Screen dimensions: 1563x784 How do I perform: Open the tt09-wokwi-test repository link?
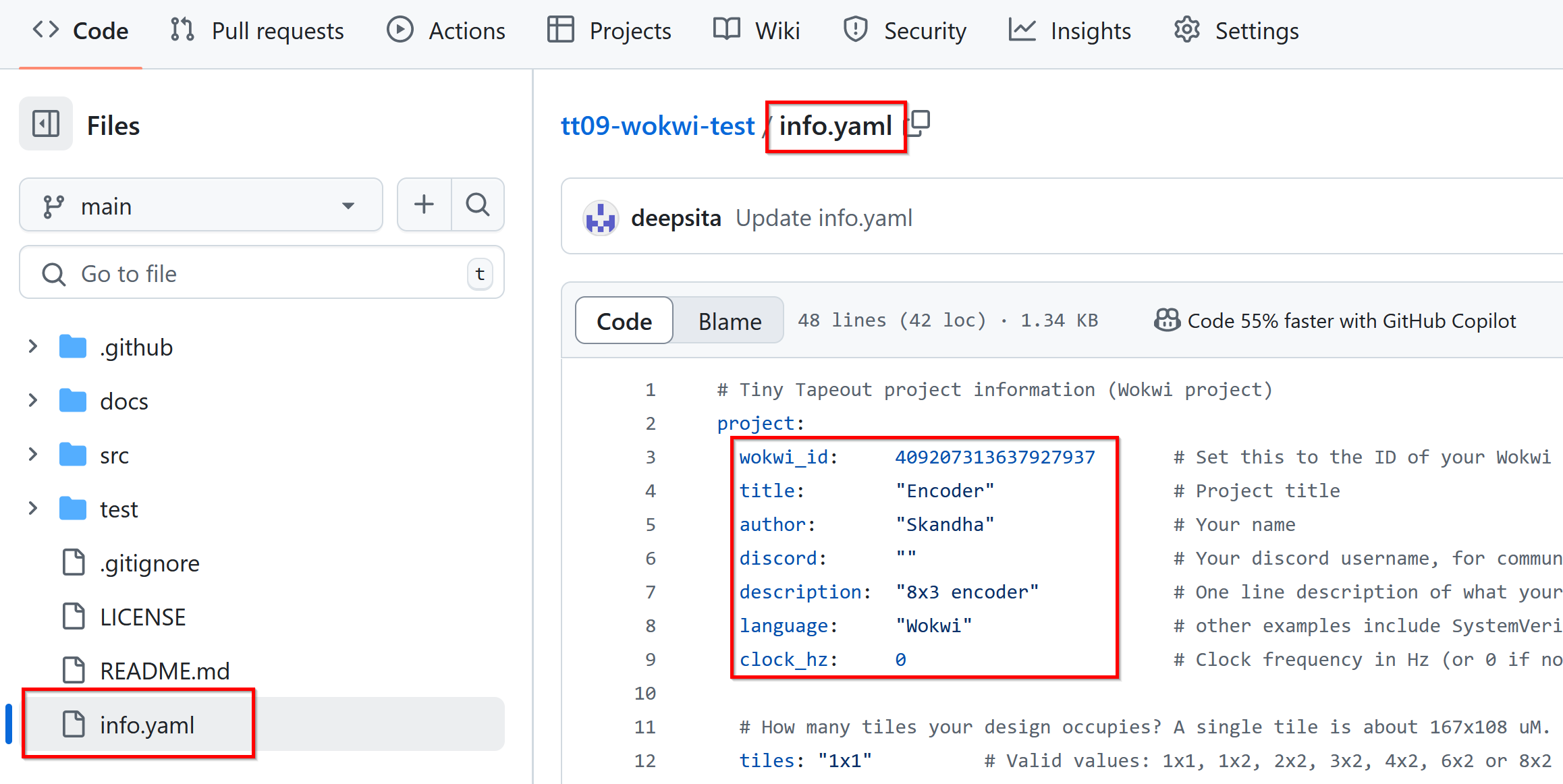pos(657,126)
